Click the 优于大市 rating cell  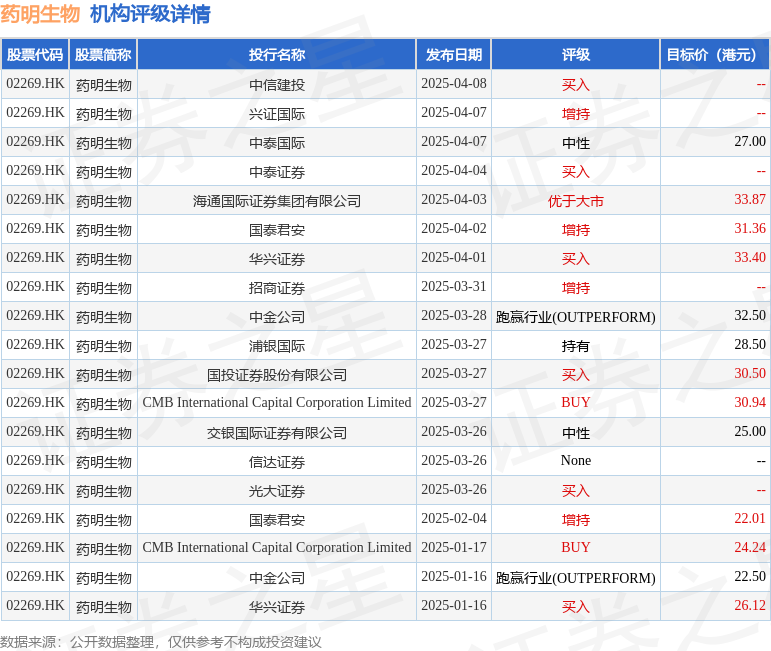click(576, 201)
